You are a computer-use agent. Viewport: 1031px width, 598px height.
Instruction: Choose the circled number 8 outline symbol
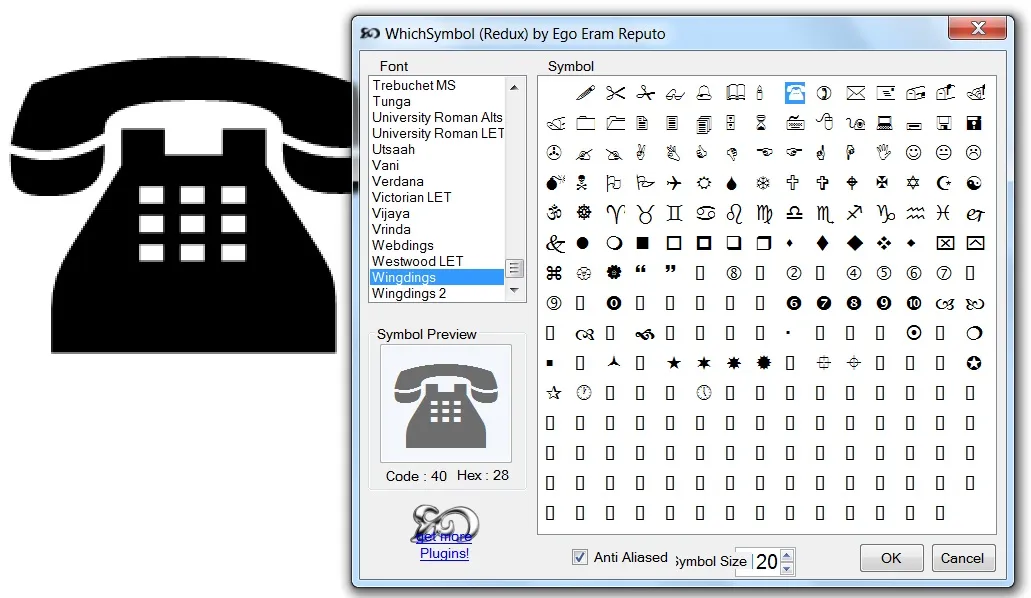point(734,273)
